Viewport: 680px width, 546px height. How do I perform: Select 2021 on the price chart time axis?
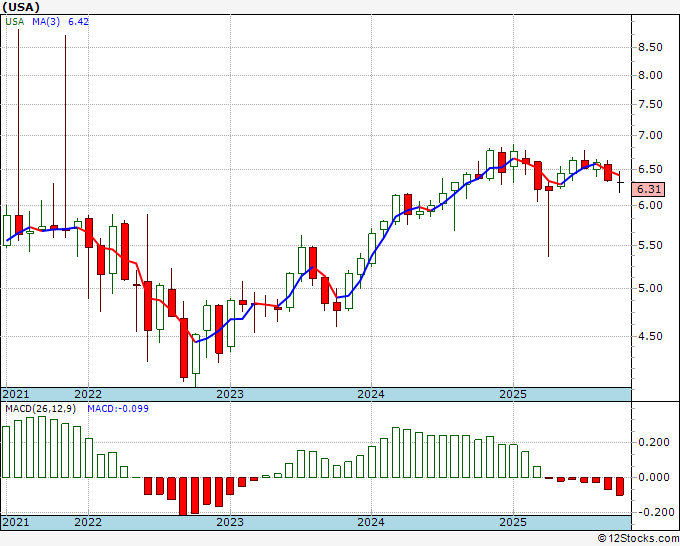click(x=16, y=394)
